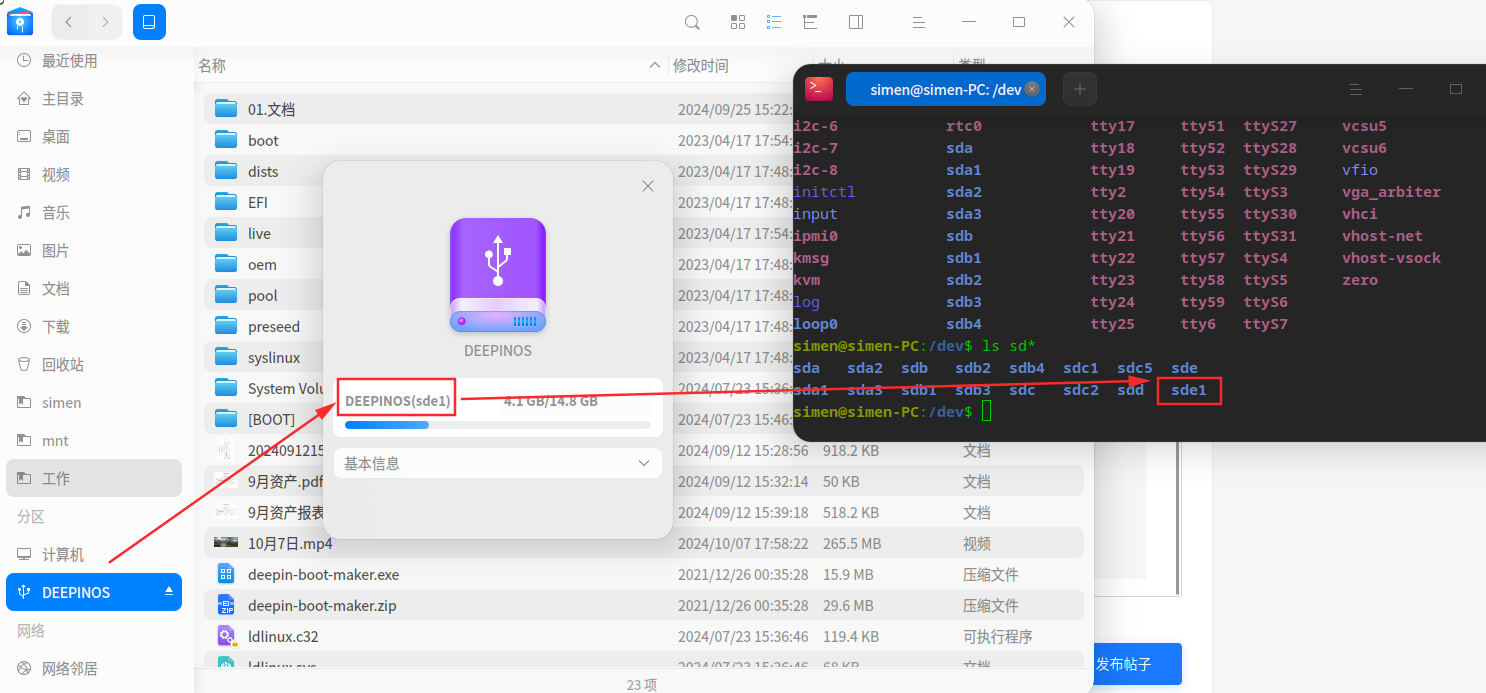Click the terminal command prompt cursor
The image size is (1486, 693).
987,412
